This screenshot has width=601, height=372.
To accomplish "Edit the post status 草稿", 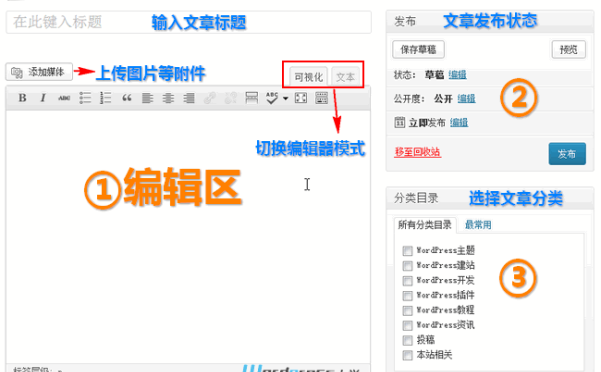I will click(x=457, y=75).
